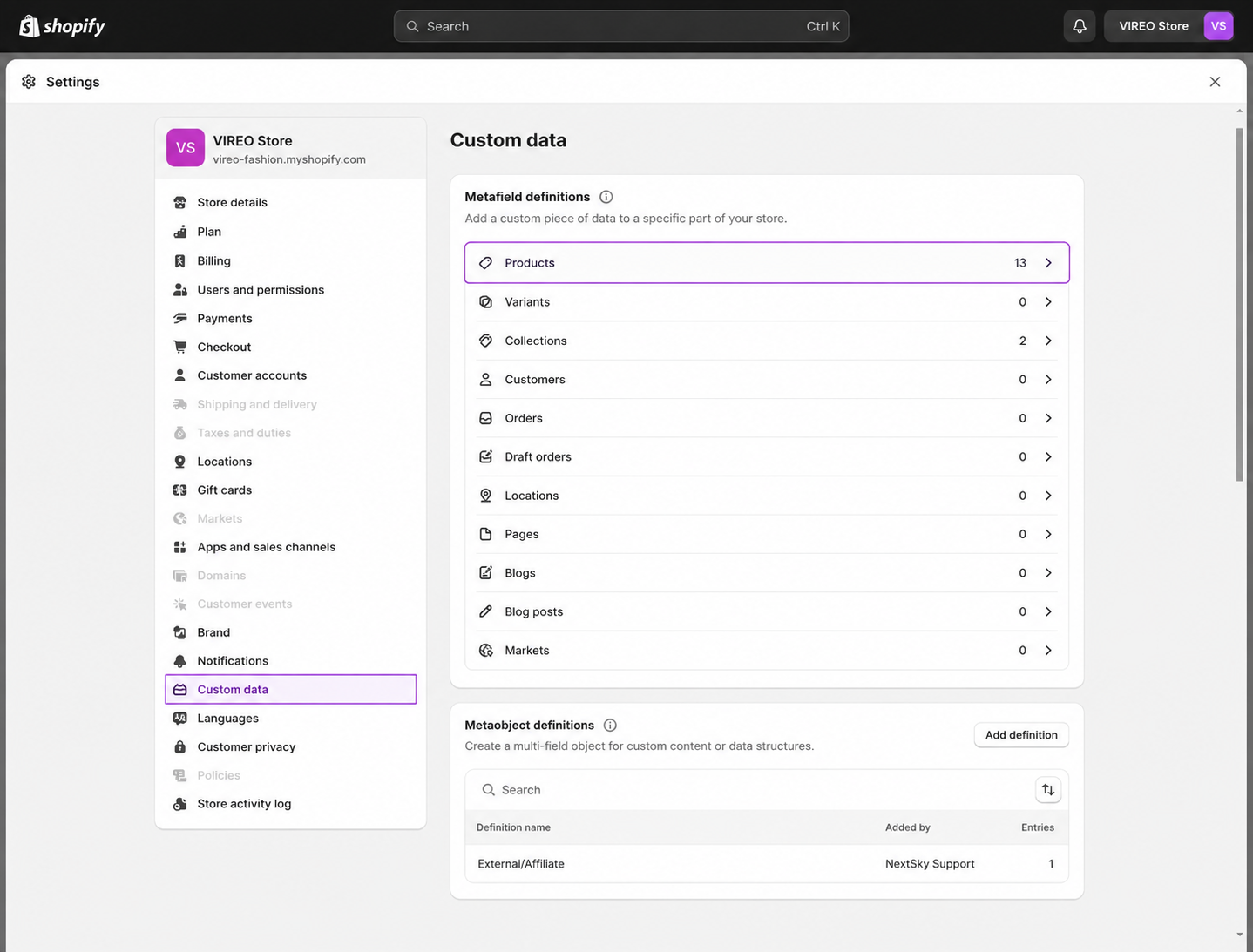
Task: Click the Languages icon in sidebar
Action: pyautogui.click(x=180, y=718)
